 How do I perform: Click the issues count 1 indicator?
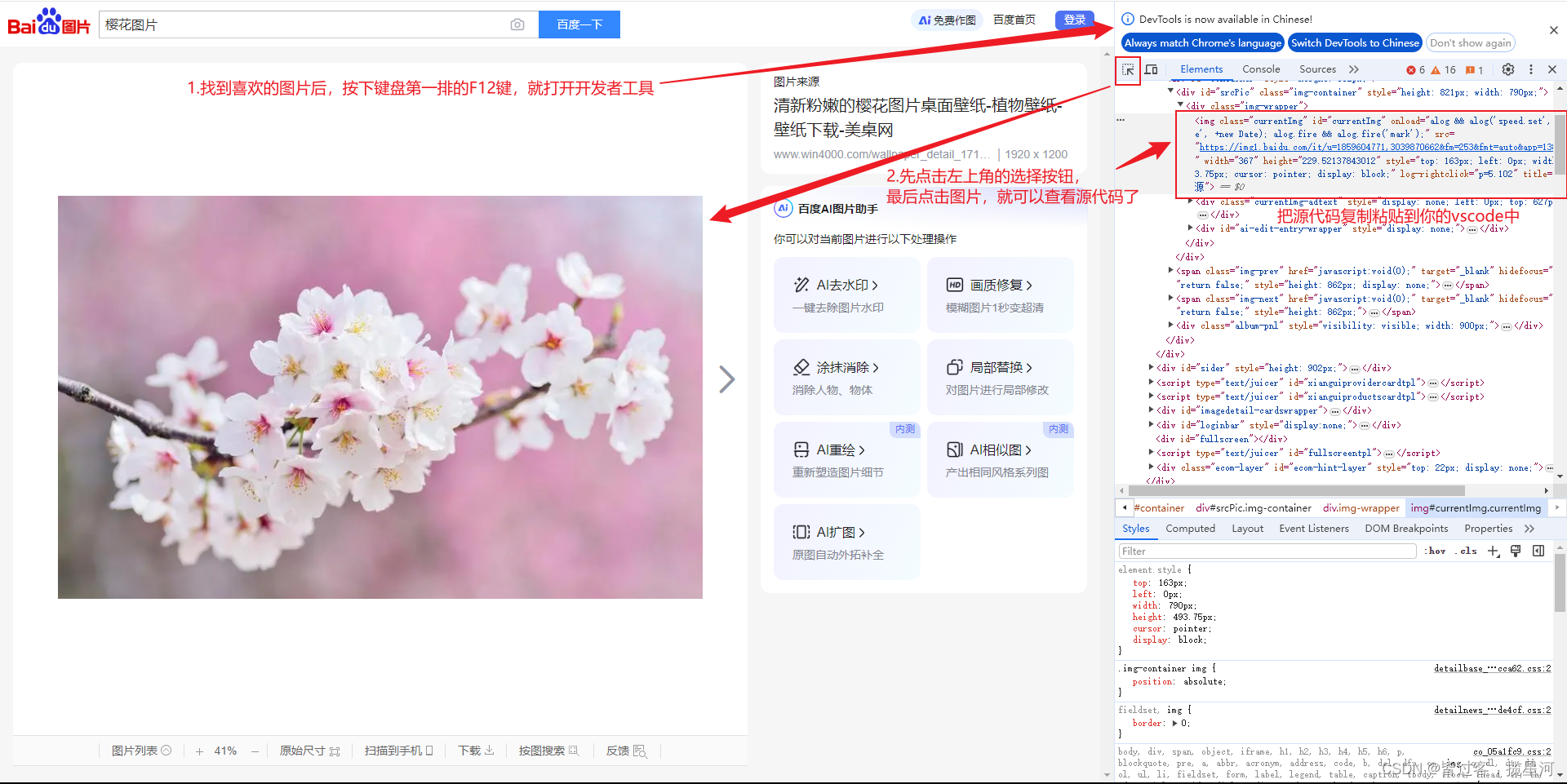[x=1475, y=70]
